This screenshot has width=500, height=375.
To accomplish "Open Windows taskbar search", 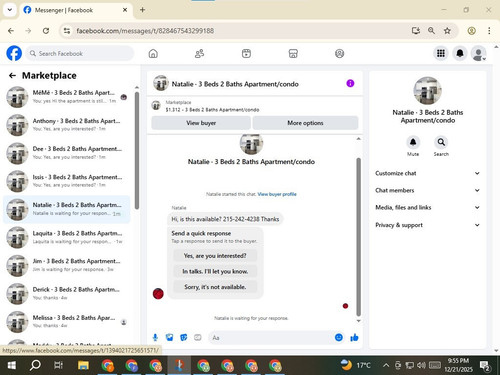I will (x=35, y=365).
